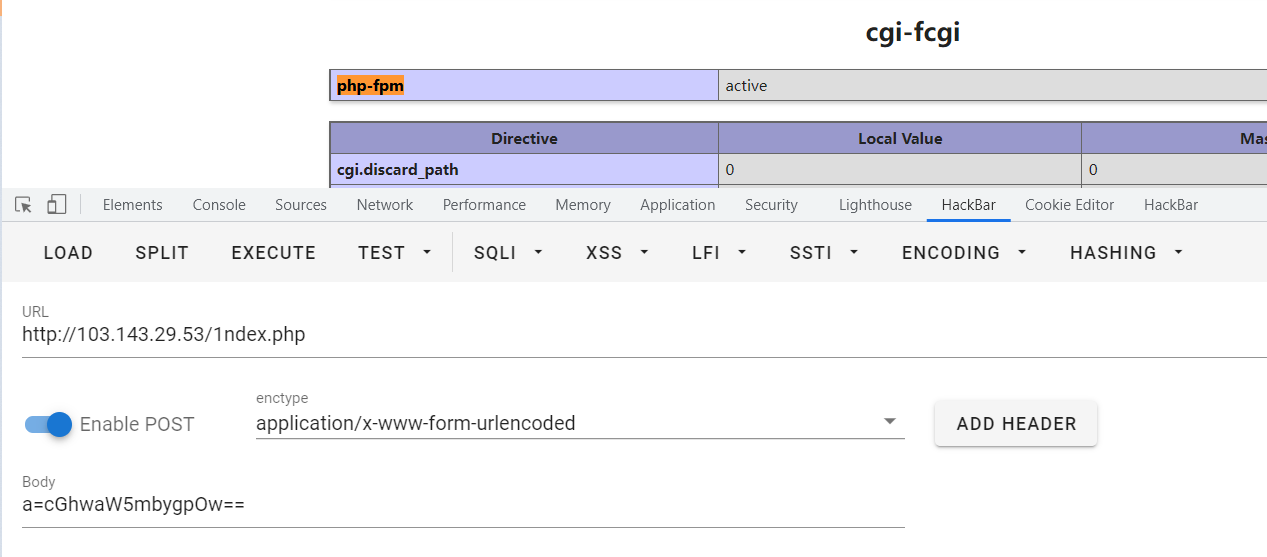Click the ADD HEADER button
Image resolution: width=1267 pixels, height=557 pixels.
pos(1016,424)
